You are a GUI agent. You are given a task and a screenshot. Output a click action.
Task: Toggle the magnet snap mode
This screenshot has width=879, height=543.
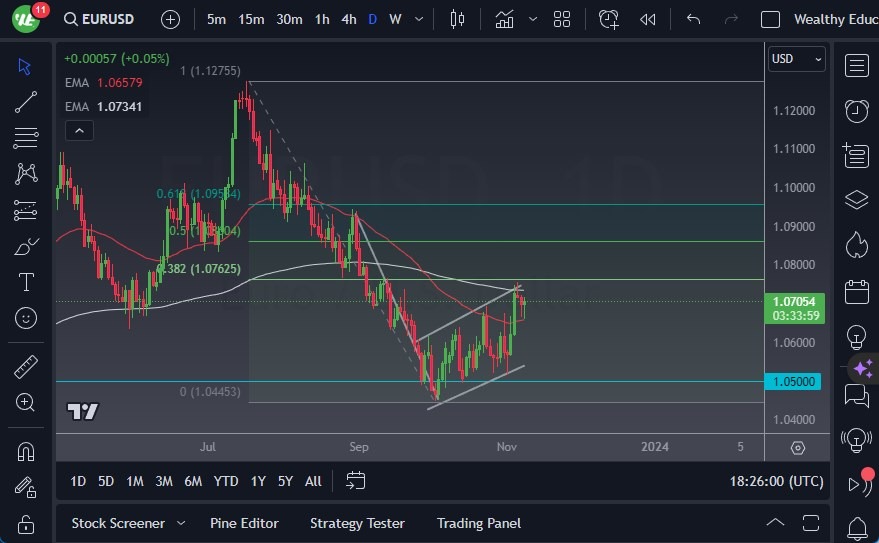[26, 451]
